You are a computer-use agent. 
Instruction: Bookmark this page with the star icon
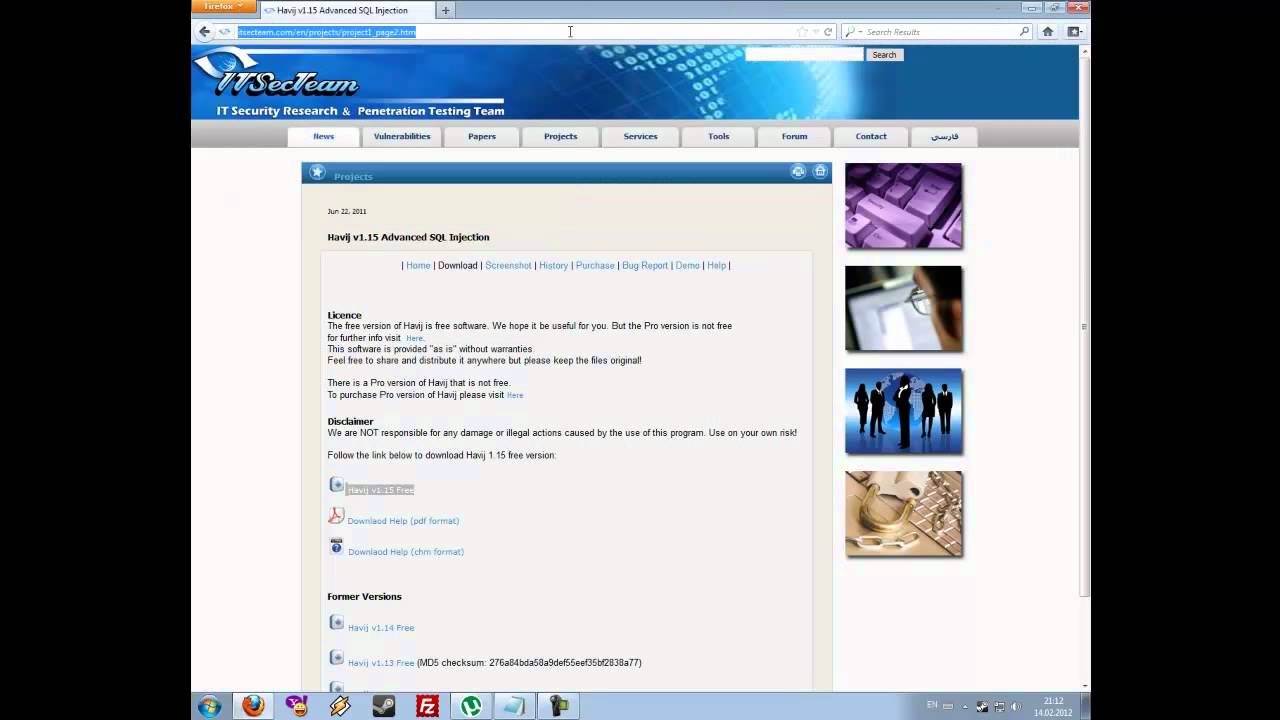click(802, 32)
